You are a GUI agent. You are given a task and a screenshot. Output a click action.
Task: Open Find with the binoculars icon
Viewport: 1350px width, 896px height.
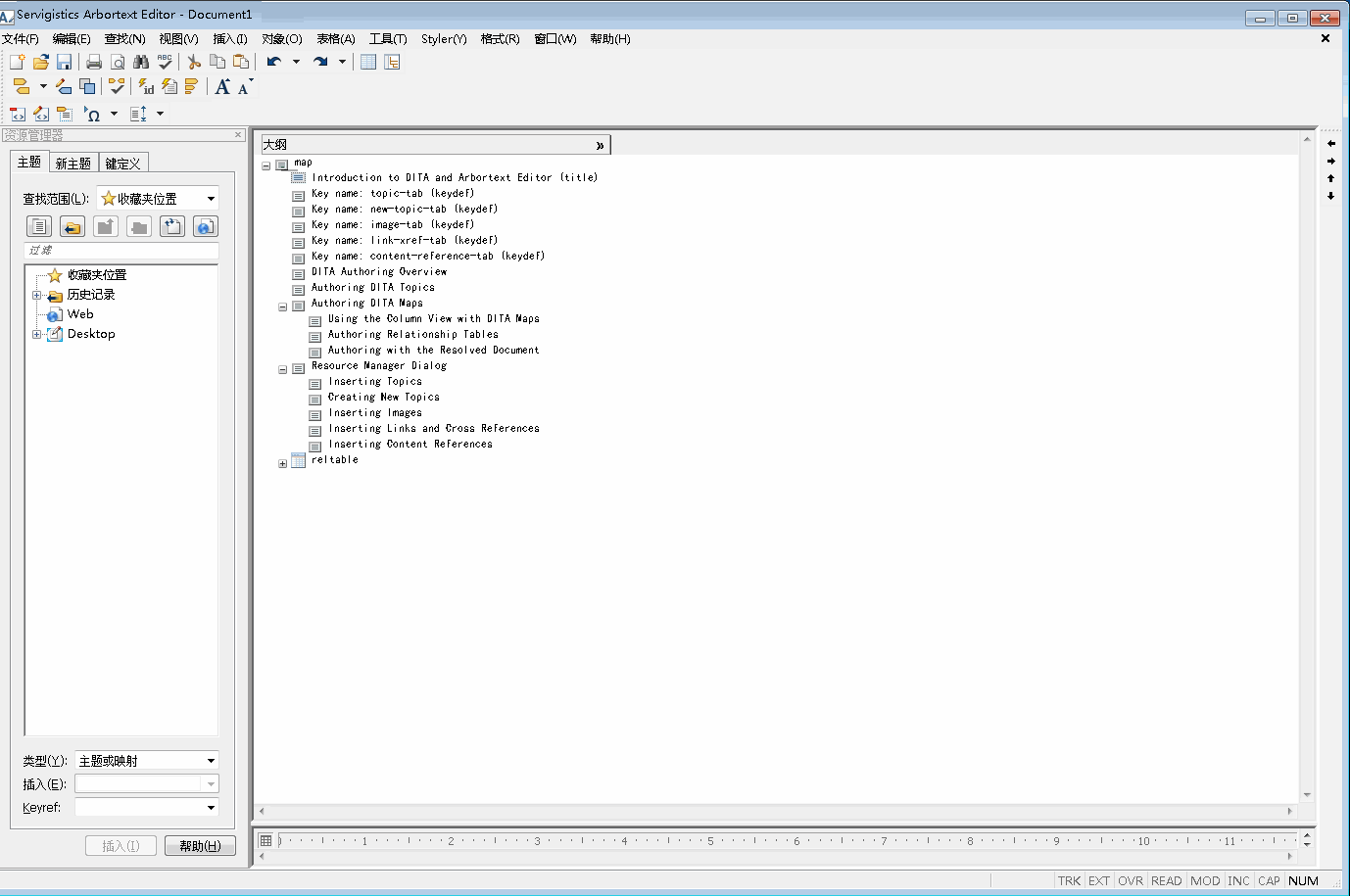pyautogui.click(x=141, y=62)
